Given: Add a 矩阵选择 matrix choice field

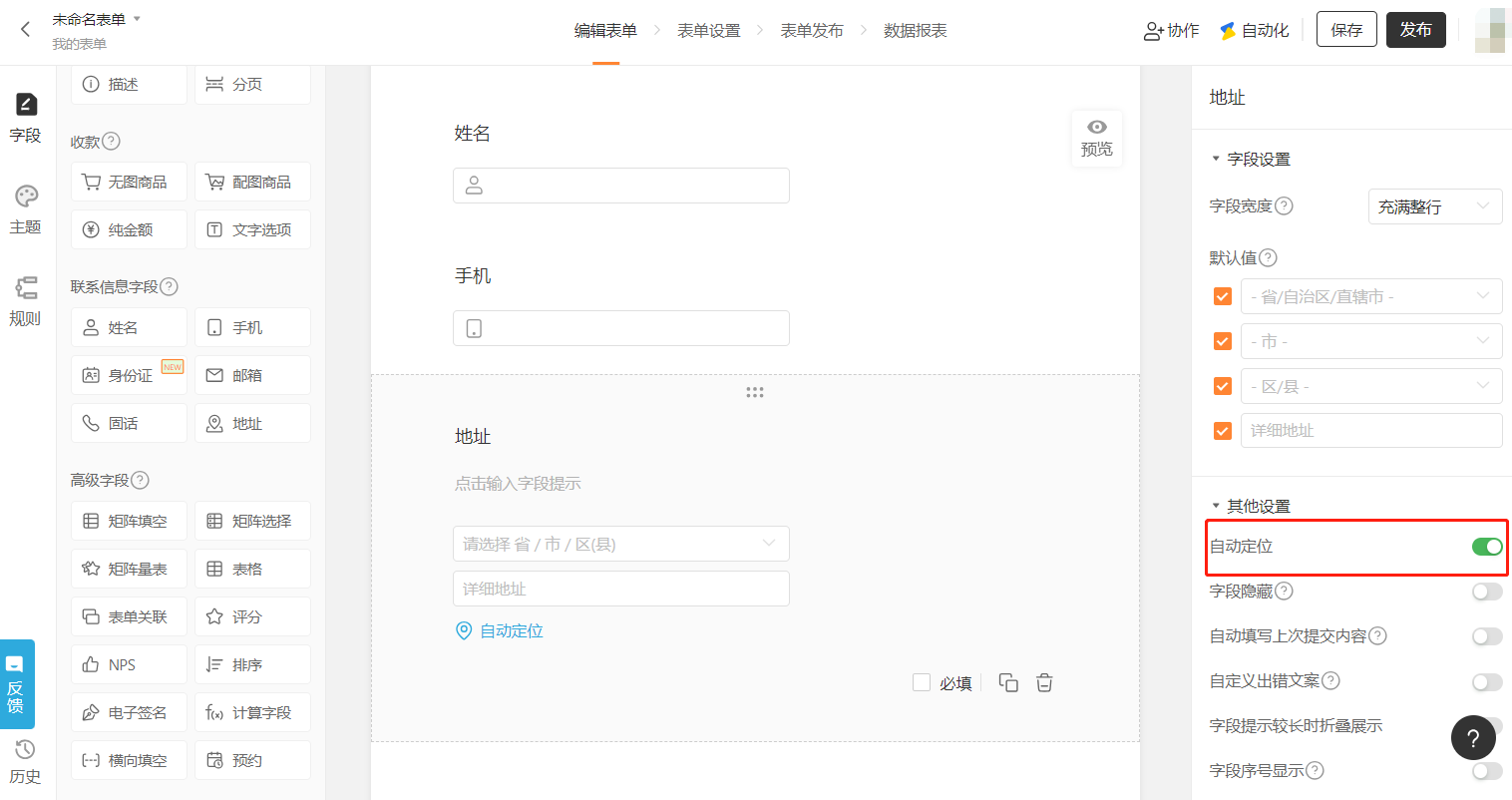Looking at the screenshot, I should click(252, 521).
